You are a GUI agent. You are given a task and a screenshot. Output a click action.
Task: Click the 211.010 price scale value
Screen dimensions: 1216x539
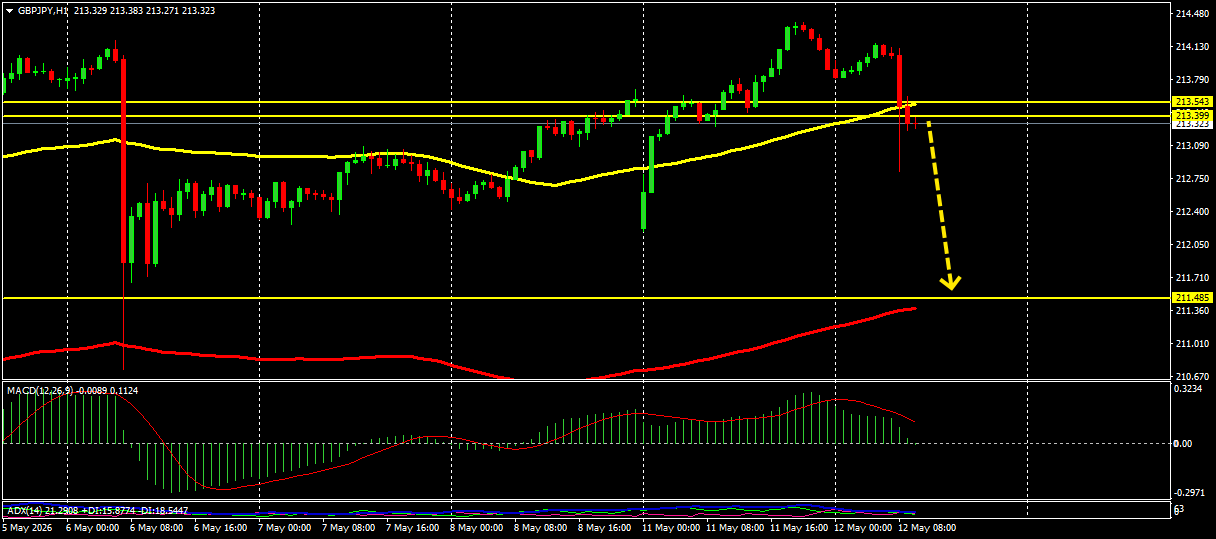1194,344
